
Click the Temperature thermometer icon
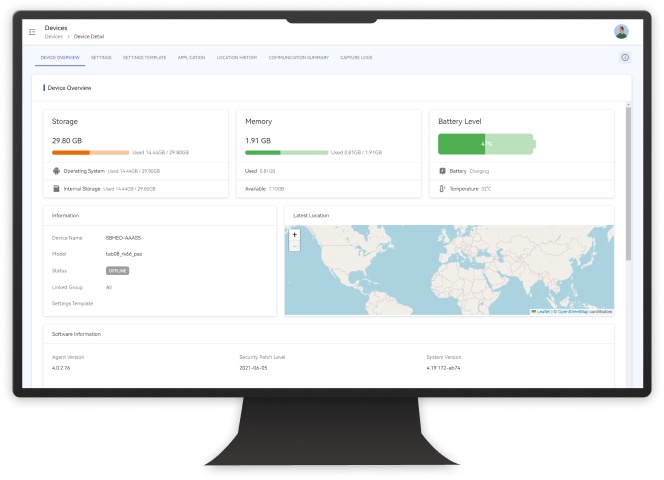coord(442,188)
